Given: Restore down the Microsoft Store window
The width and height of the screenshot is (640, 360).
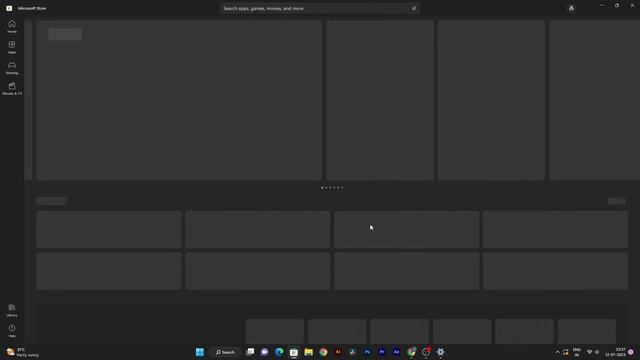Looking at the screenshot, I should point(617,5).
